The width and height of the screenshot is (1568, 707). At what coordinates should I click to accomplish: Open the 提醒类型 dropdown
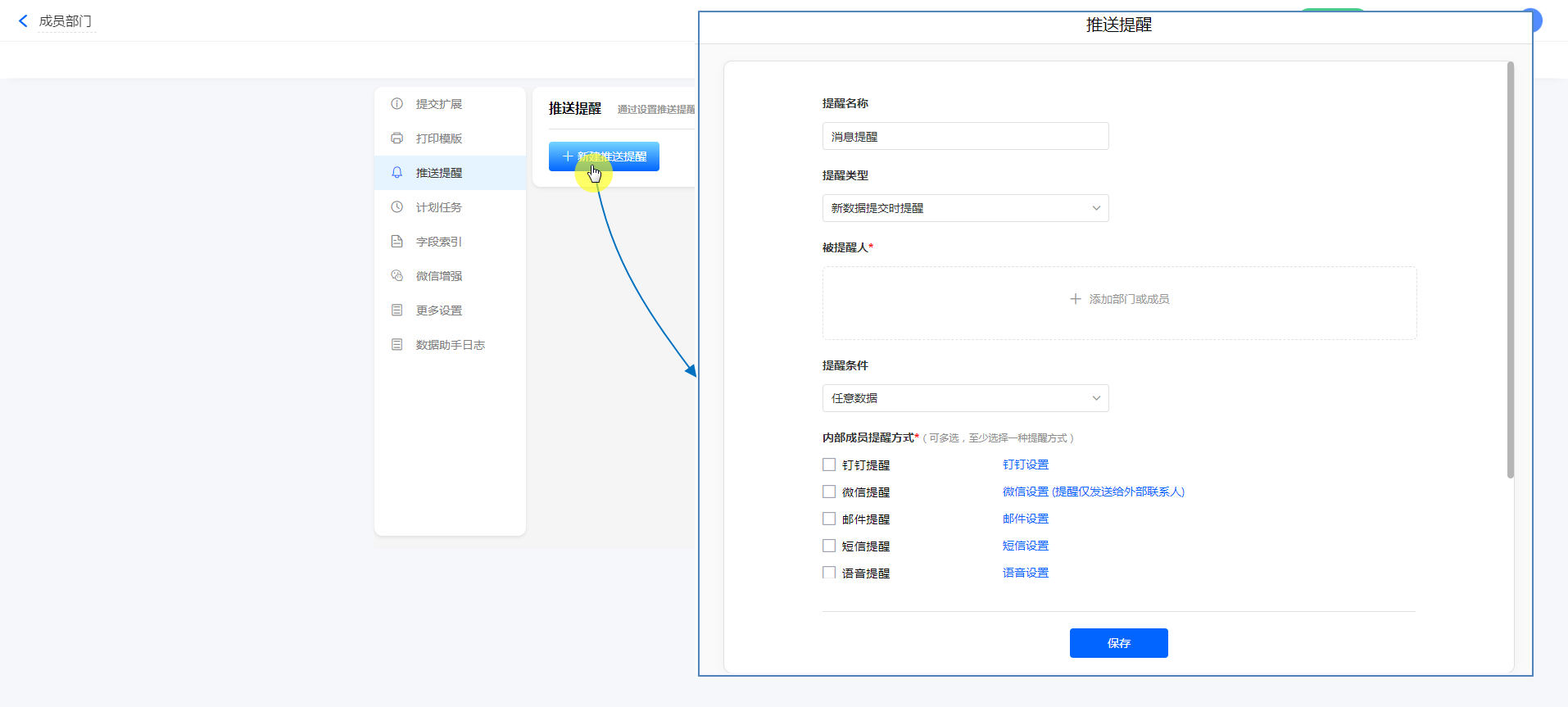tap(965, 208)
